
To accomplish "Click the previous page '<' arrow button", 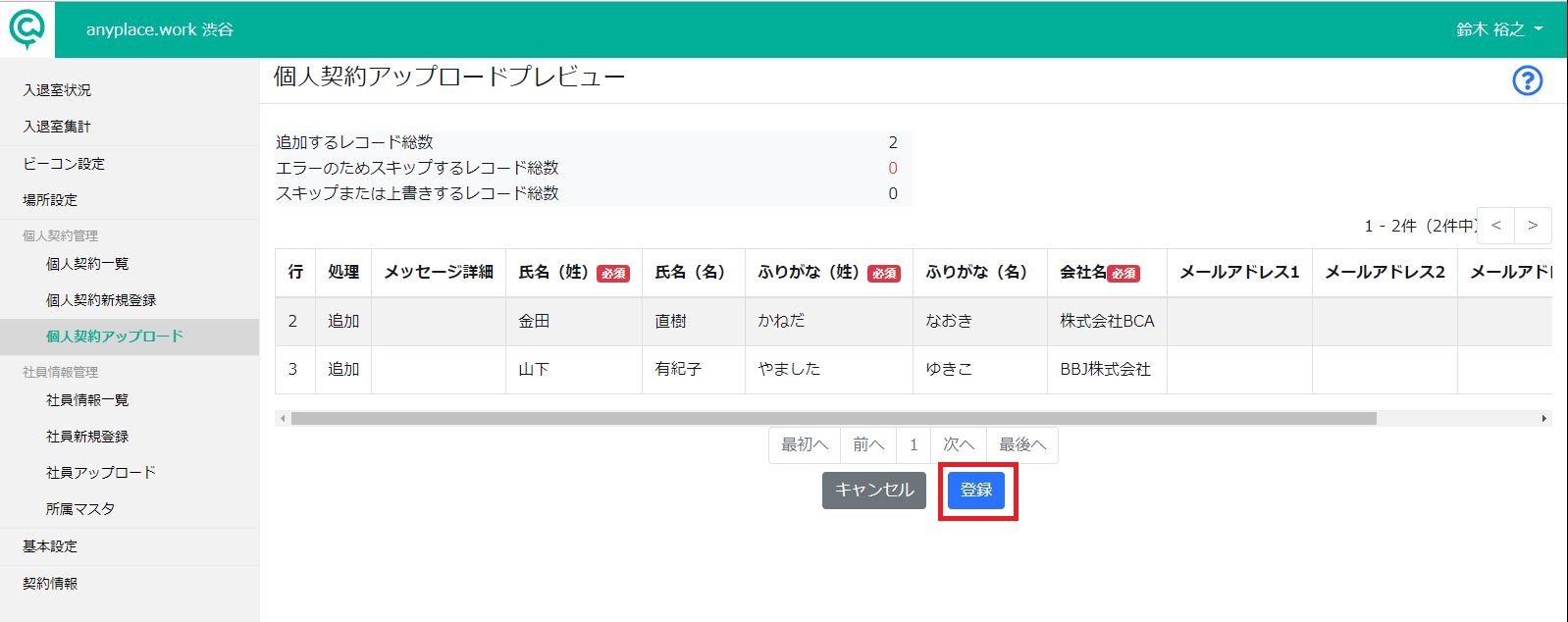I will [1496, 226].
